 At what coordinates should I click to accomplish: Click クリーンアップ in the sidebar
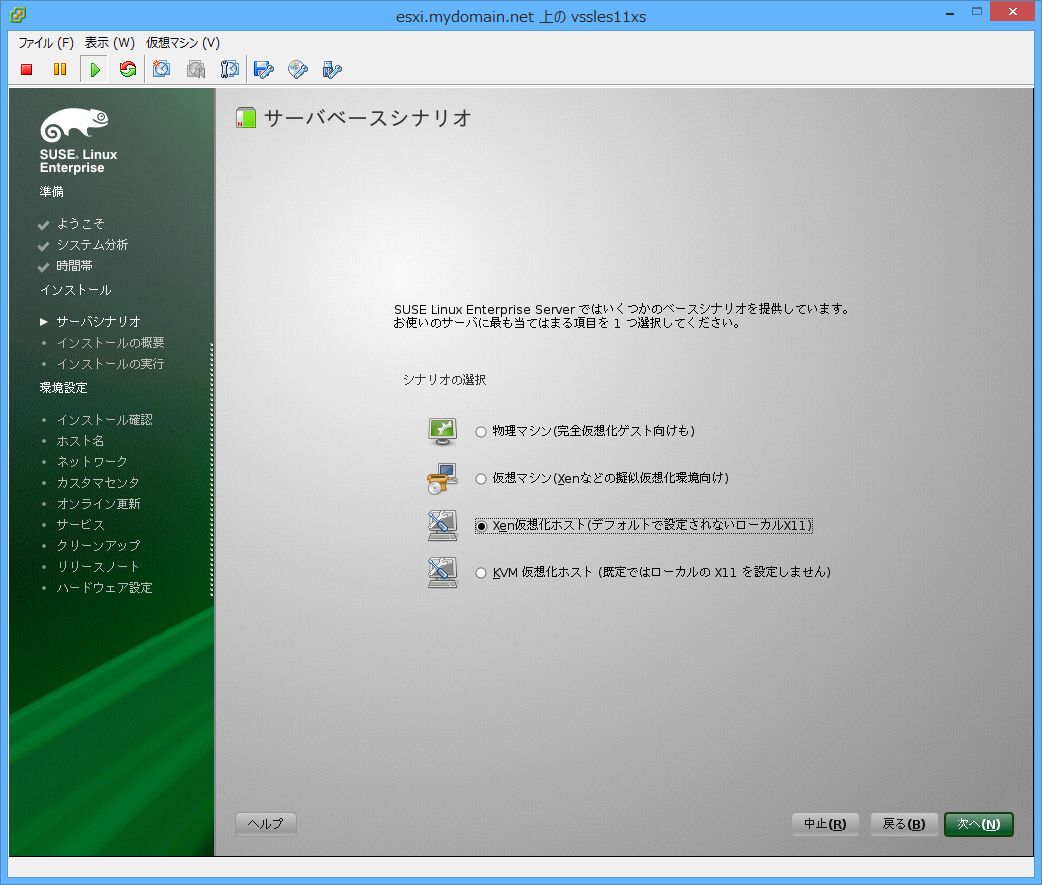tap(98, 546)
